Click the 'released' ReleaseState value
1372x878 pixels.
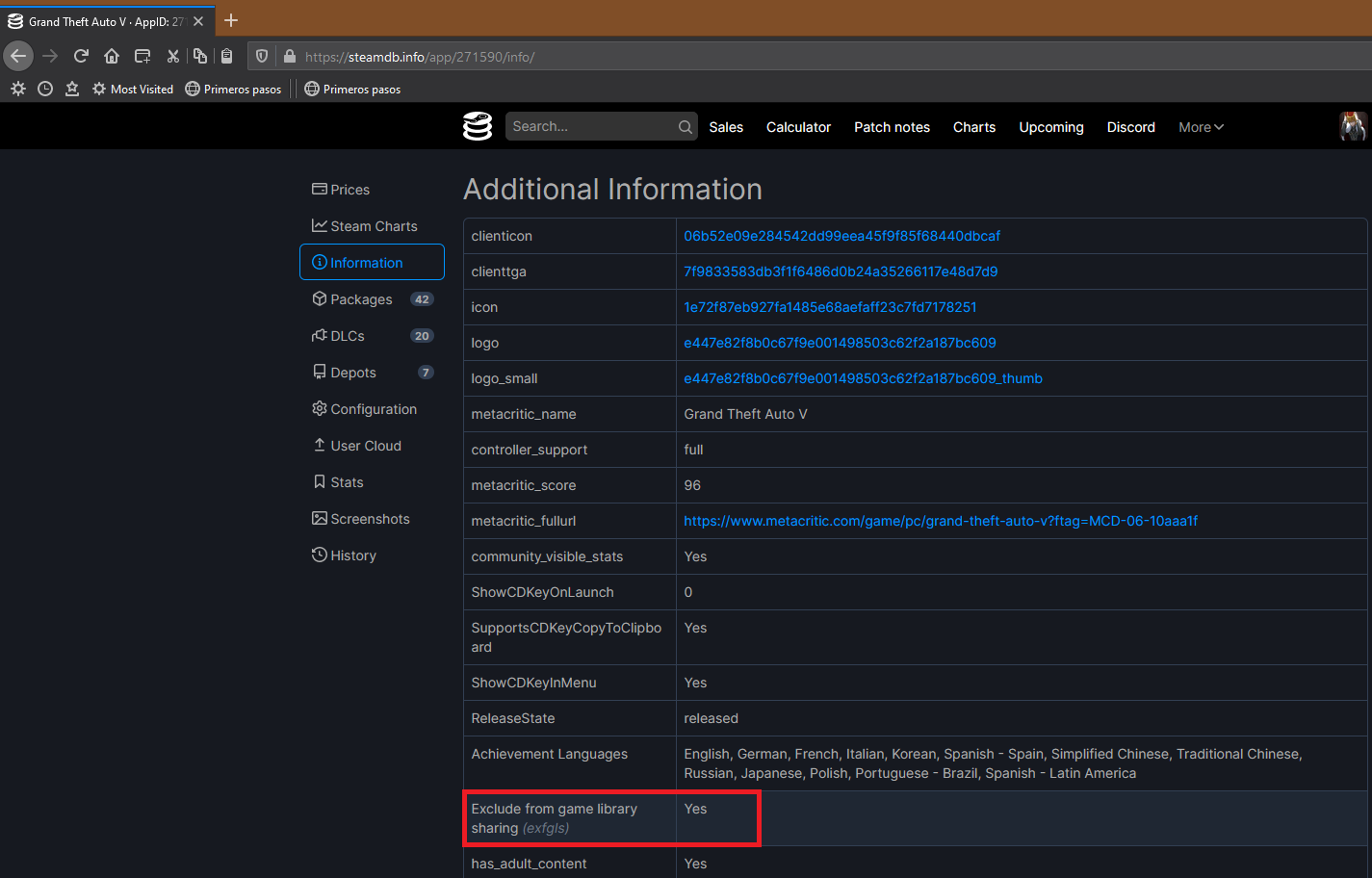coord(711,718)
